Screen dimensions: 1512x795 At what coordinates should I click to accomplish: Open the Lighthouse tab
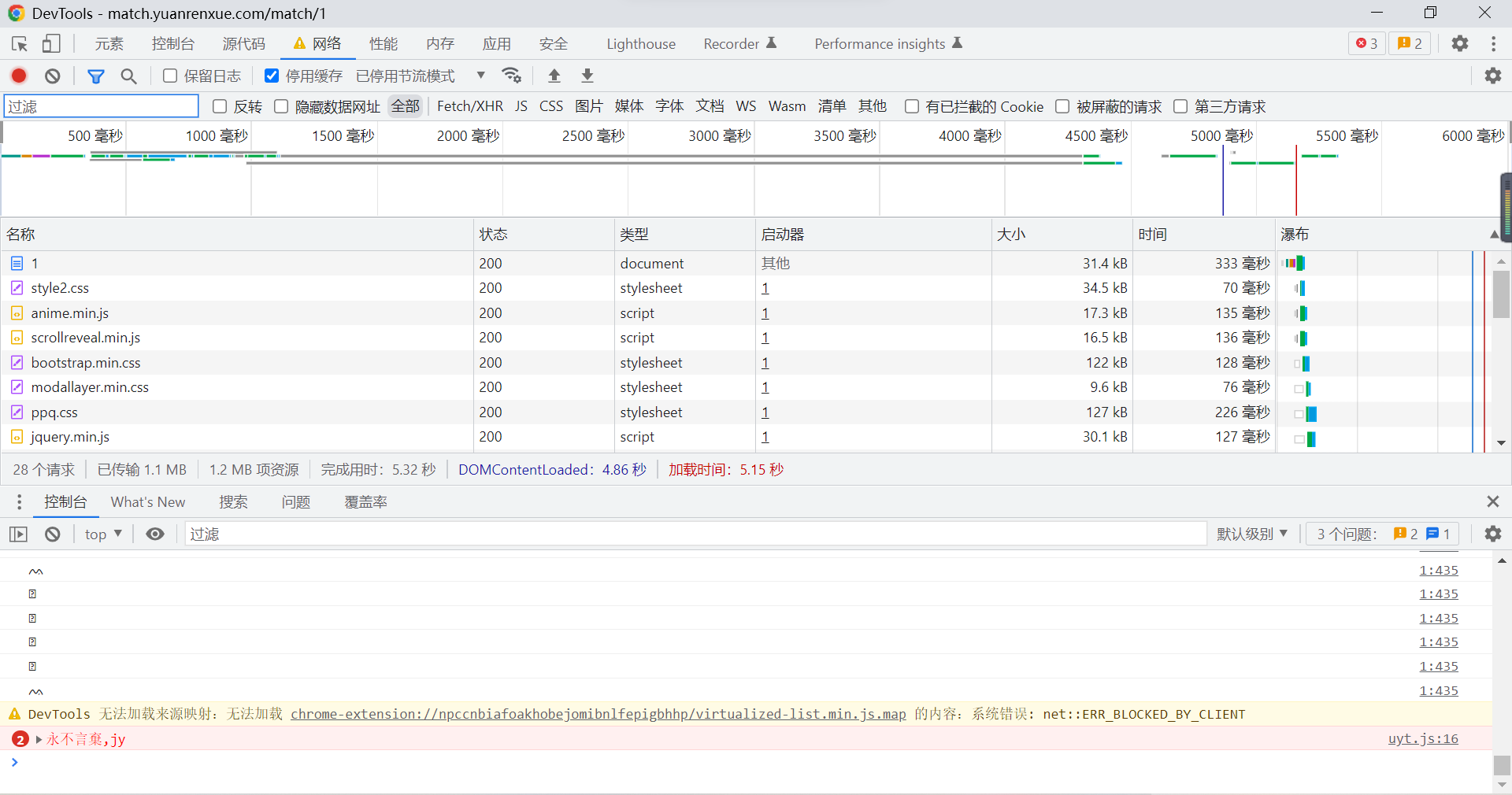click(641, 44)
